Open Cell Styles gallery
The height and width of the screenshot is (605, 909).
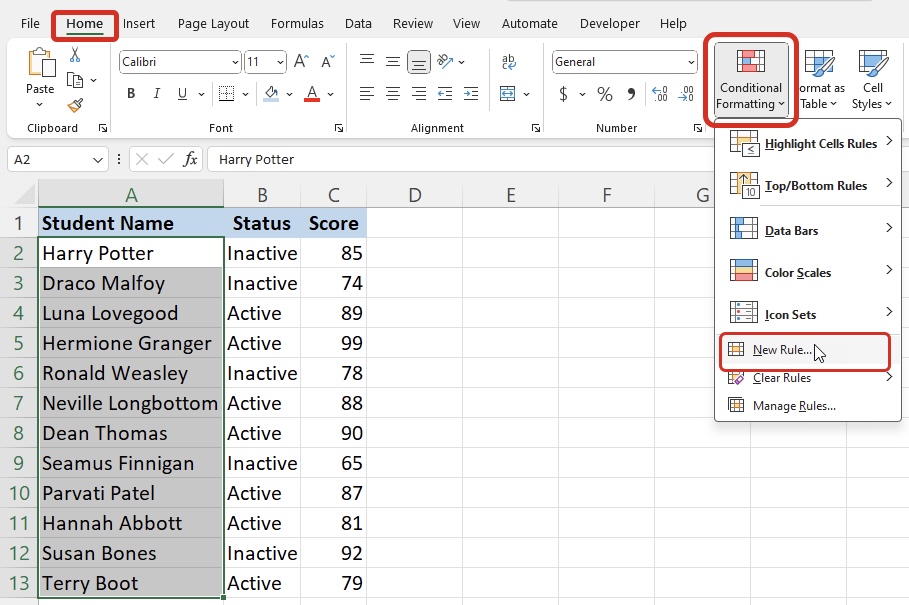872,79
